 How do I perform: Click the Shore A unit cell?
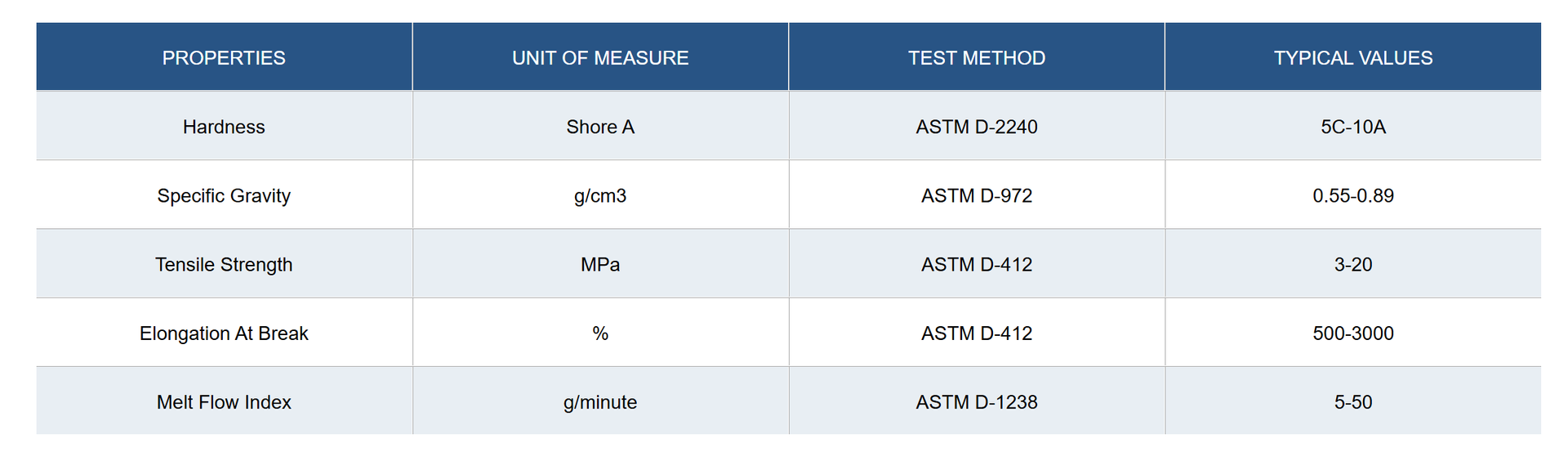600,127
